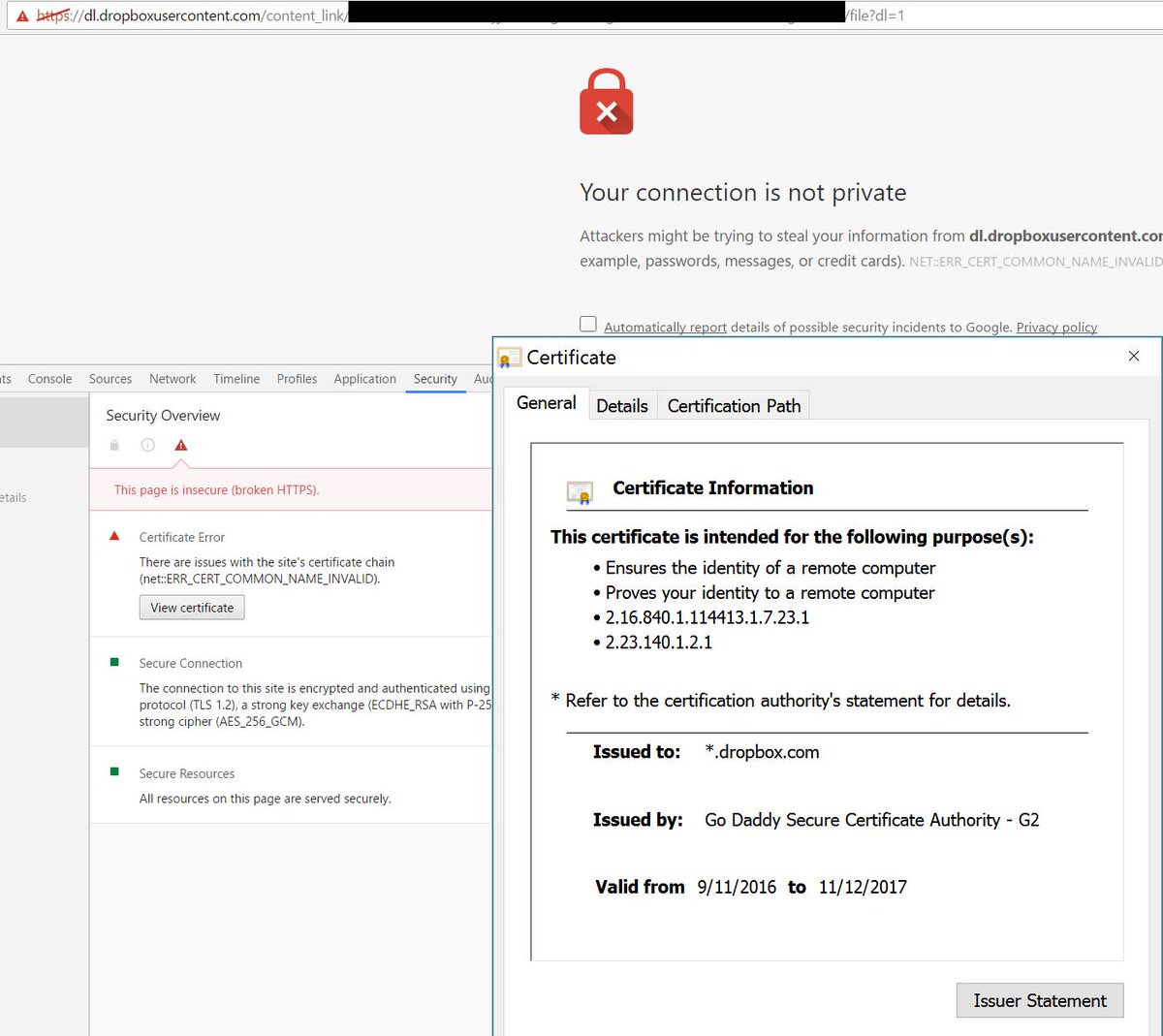Click the Secure Connection heading

tap(191, 663)
